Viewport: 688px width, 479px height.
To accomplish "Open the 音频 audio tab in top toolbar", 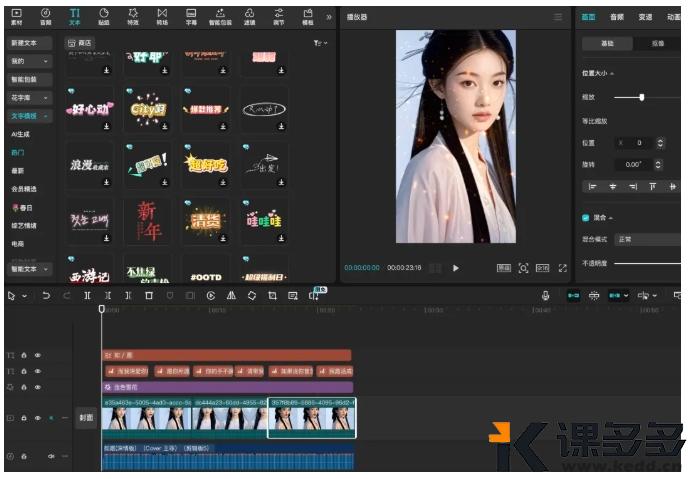I will pyautogui.click(x=46, y=17).
